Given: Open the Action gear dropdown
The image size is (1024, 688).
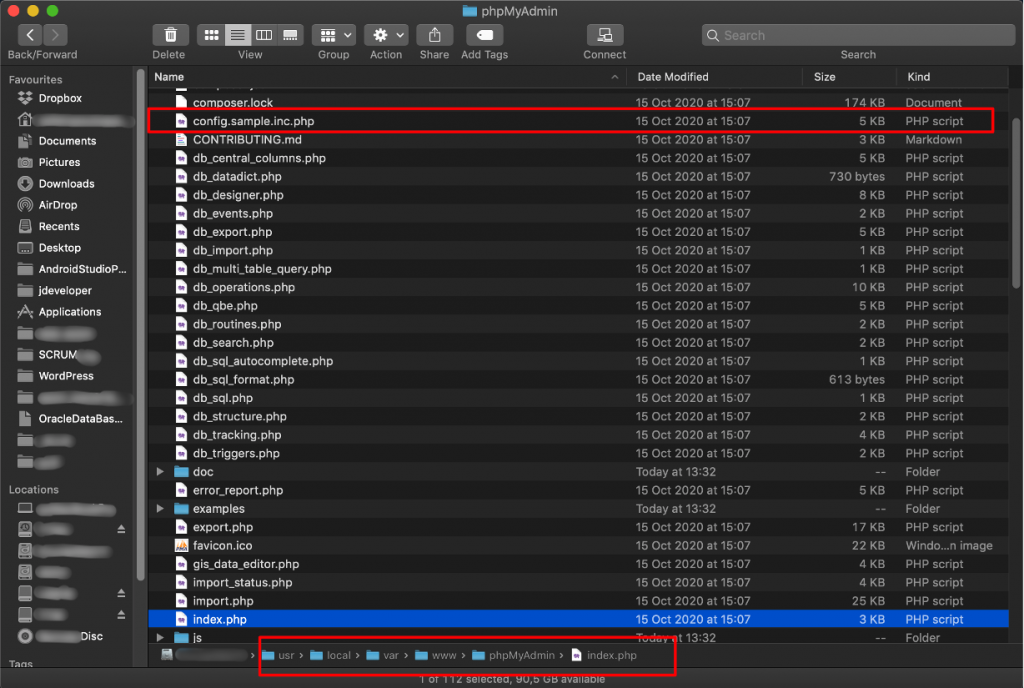Looking at the screenshot, I should pos(386,35).
